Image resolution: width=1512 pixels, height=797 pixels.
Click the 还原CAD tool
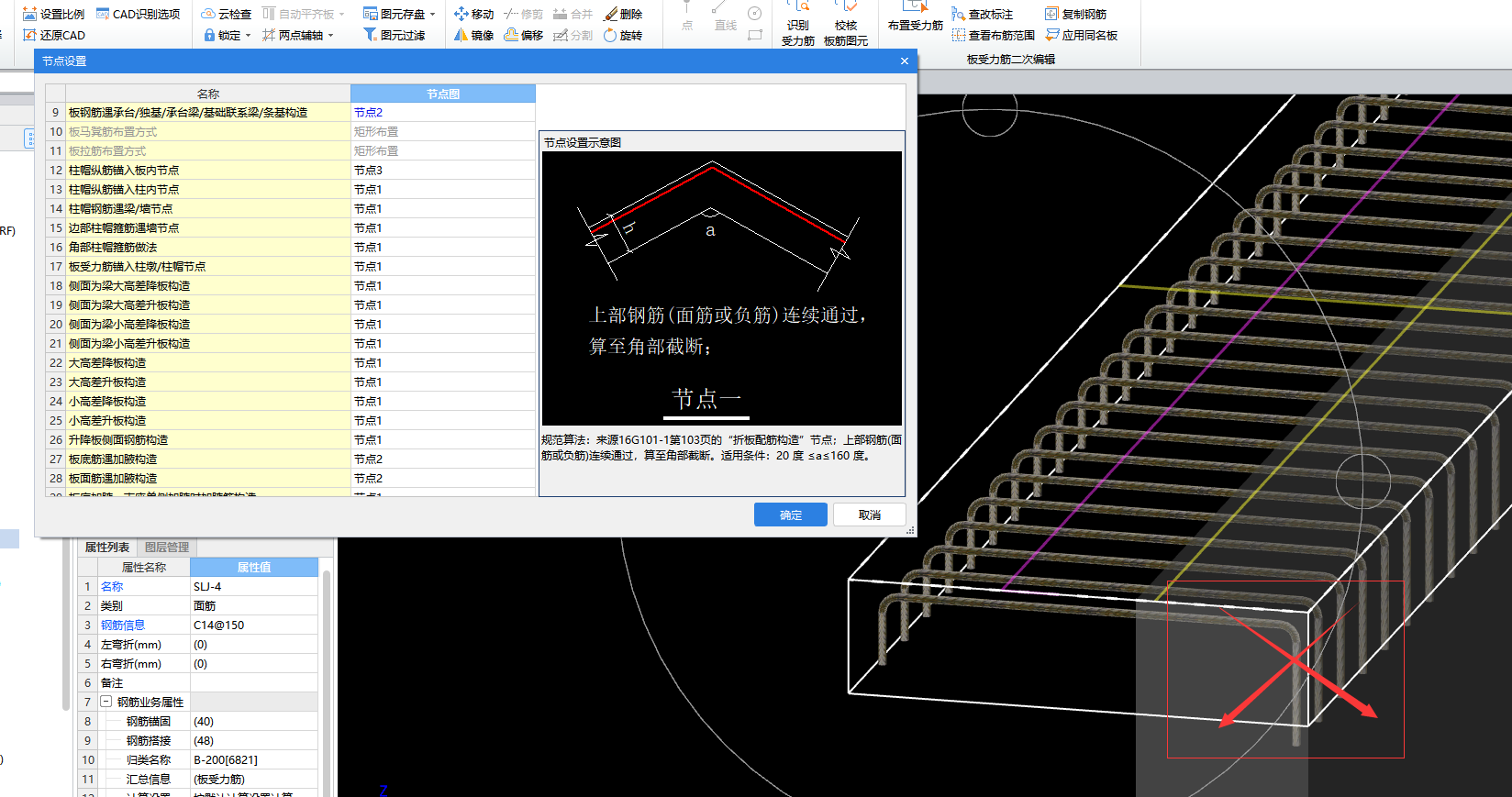pyautogui.click(x=53, y=35)
